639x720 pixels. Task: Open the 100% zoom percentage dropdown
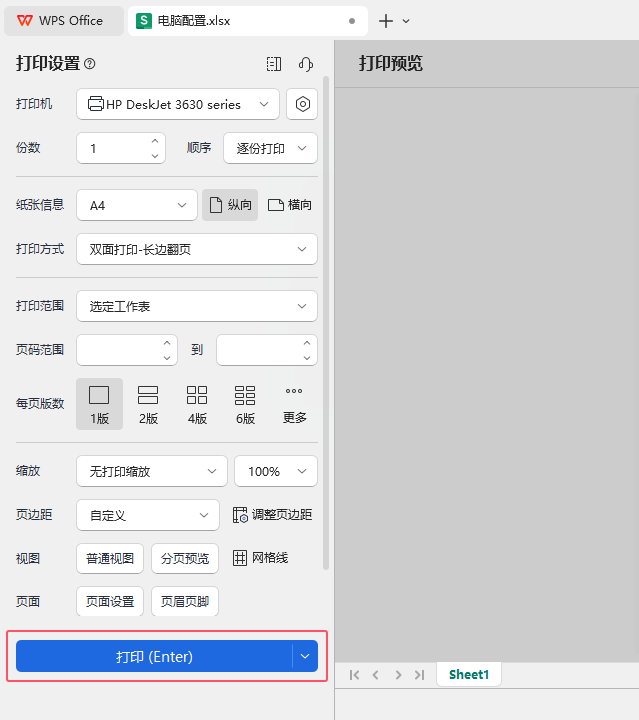click(276, 471)
